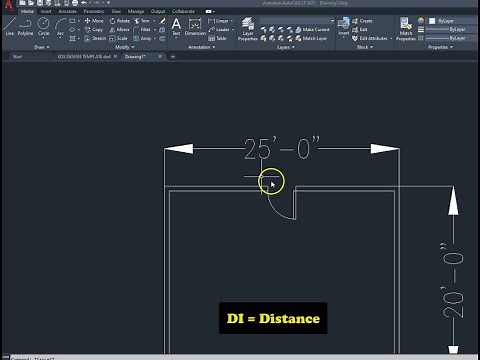Expand the Layers panel
480x360 pixels.
[x=286, y=47]
